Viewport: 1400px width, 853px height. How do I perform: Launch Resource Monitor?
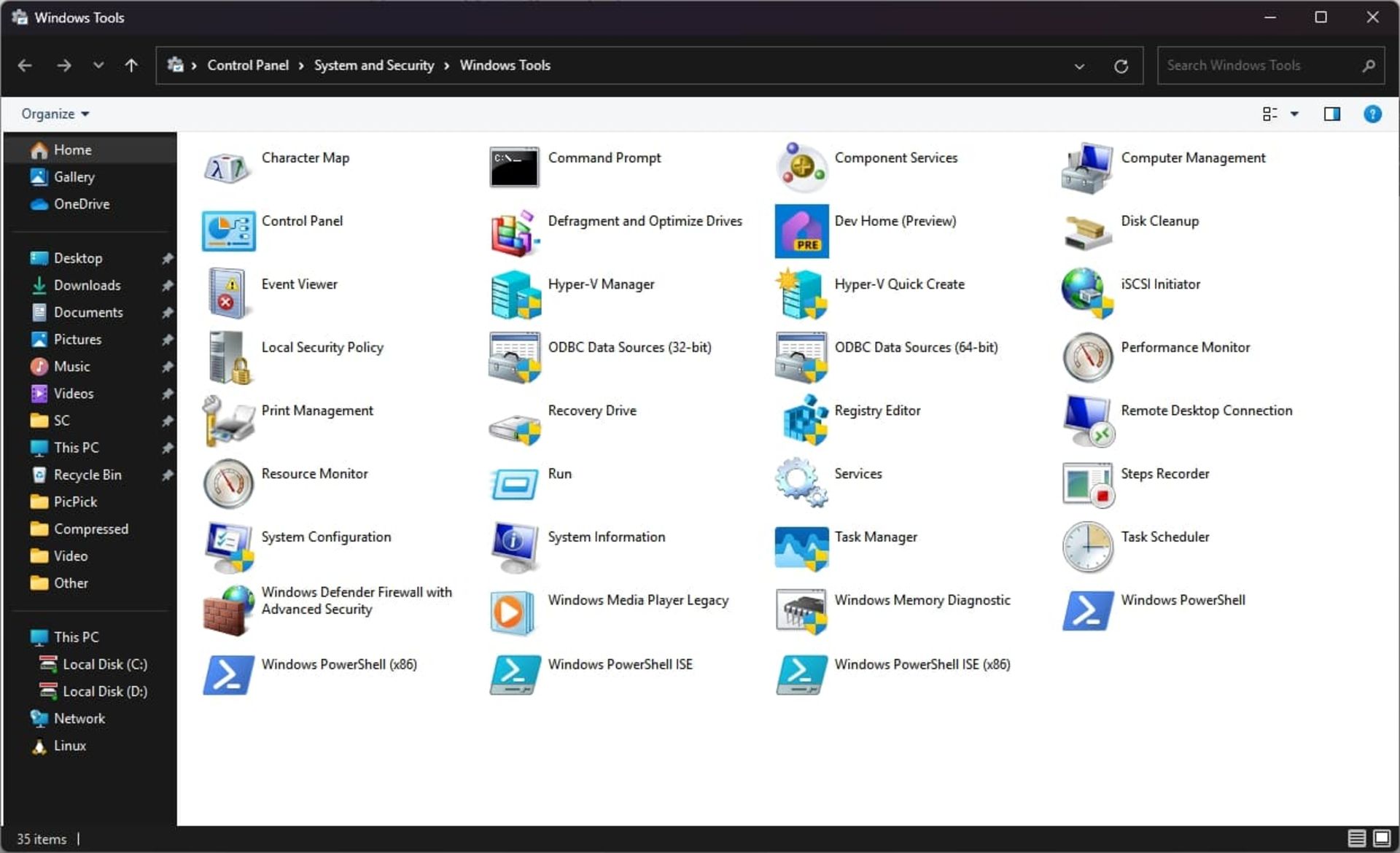[314, 473]
